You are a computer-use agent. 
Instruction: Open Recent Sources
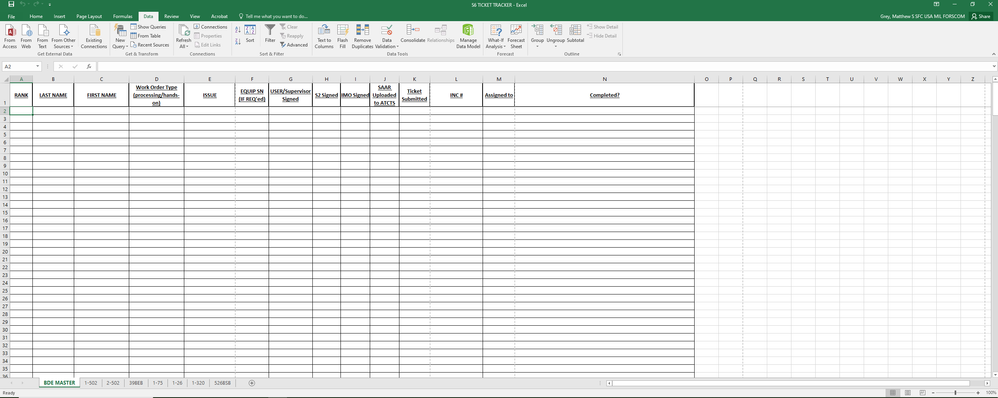coord(150,45)
